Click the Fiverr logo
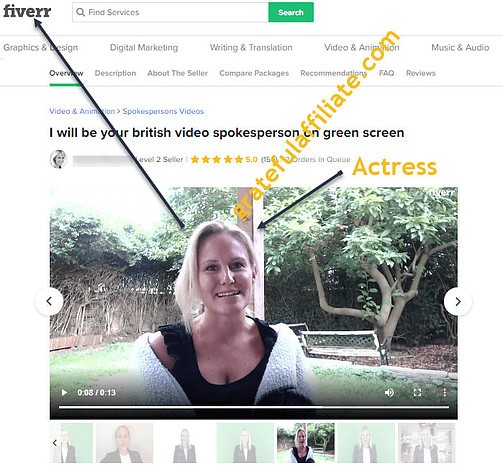This screenshot has width=503, height=471. (27, 11)
